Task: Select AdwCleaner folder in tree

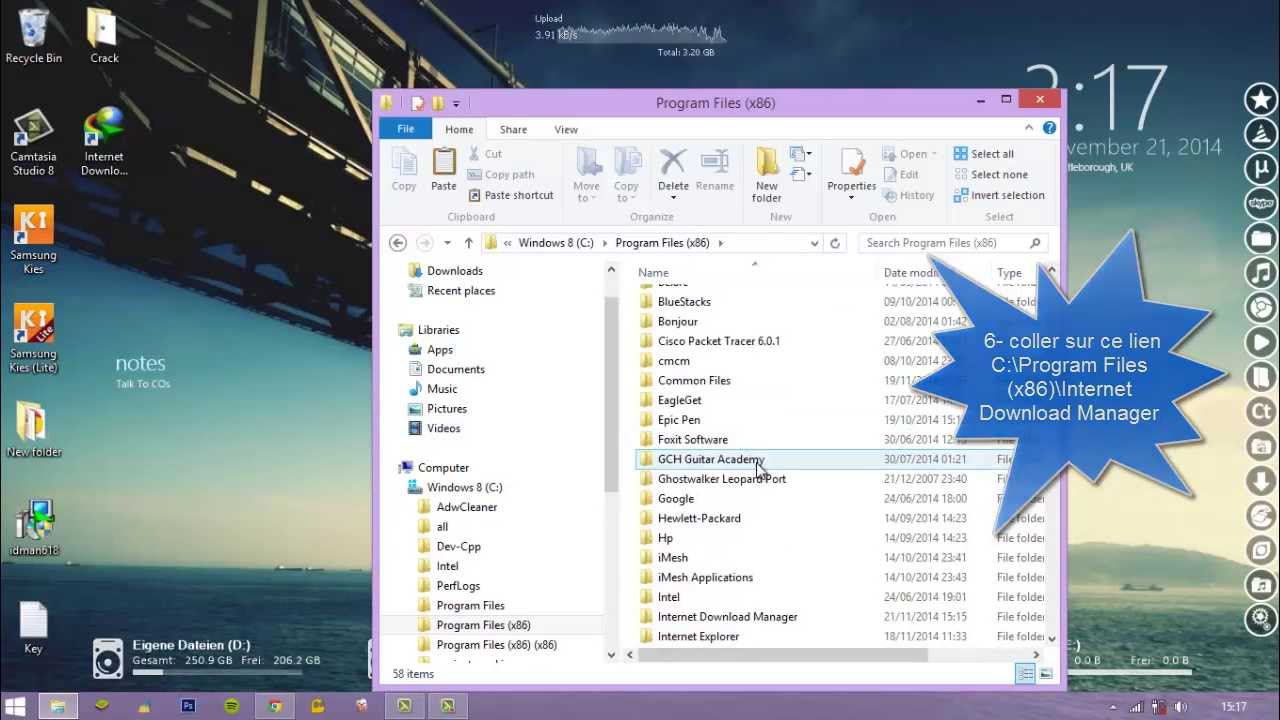Action: point(466,507)
